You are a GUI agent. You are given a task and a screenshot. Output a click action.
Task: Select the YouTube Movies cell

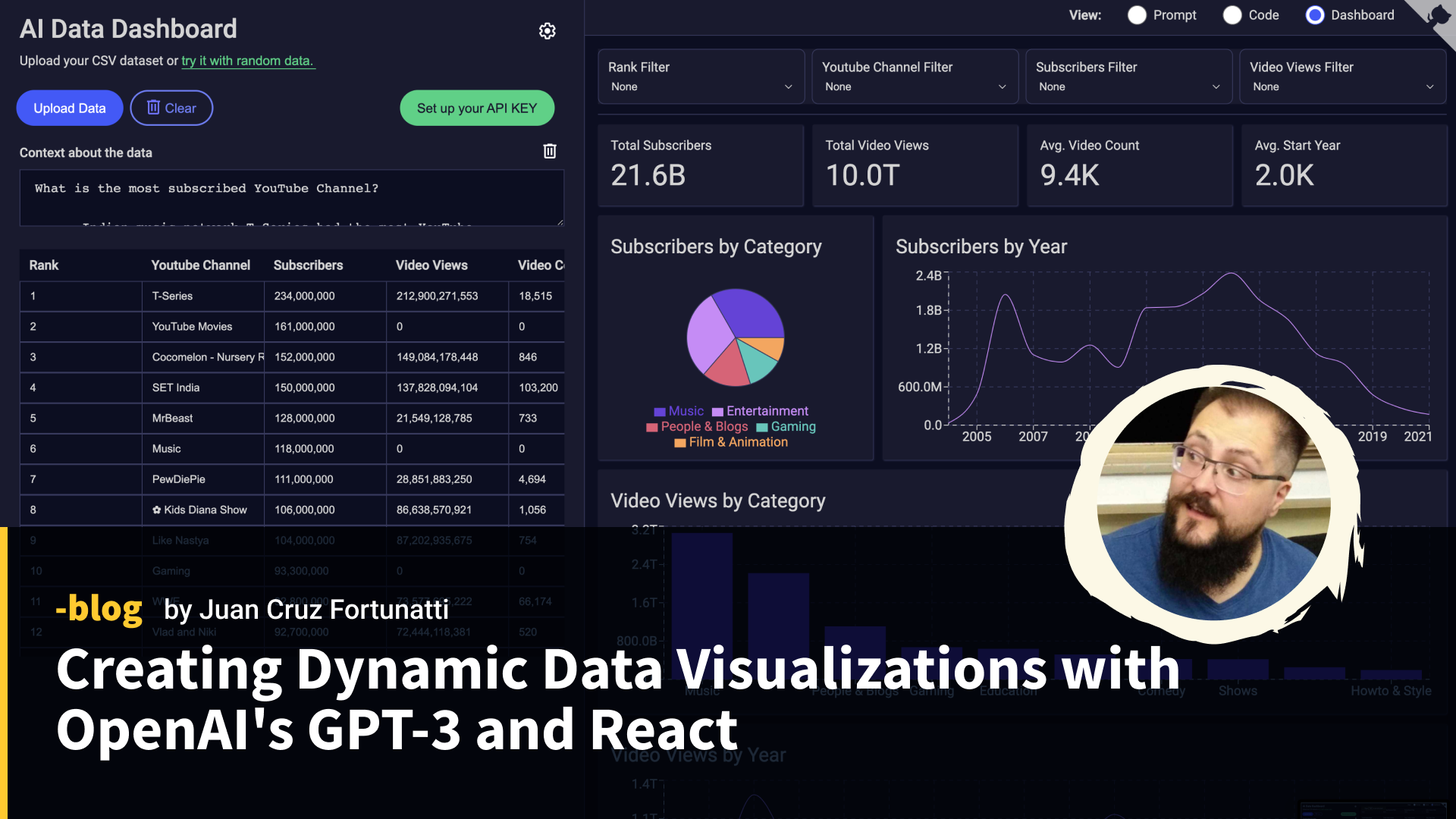203,327
